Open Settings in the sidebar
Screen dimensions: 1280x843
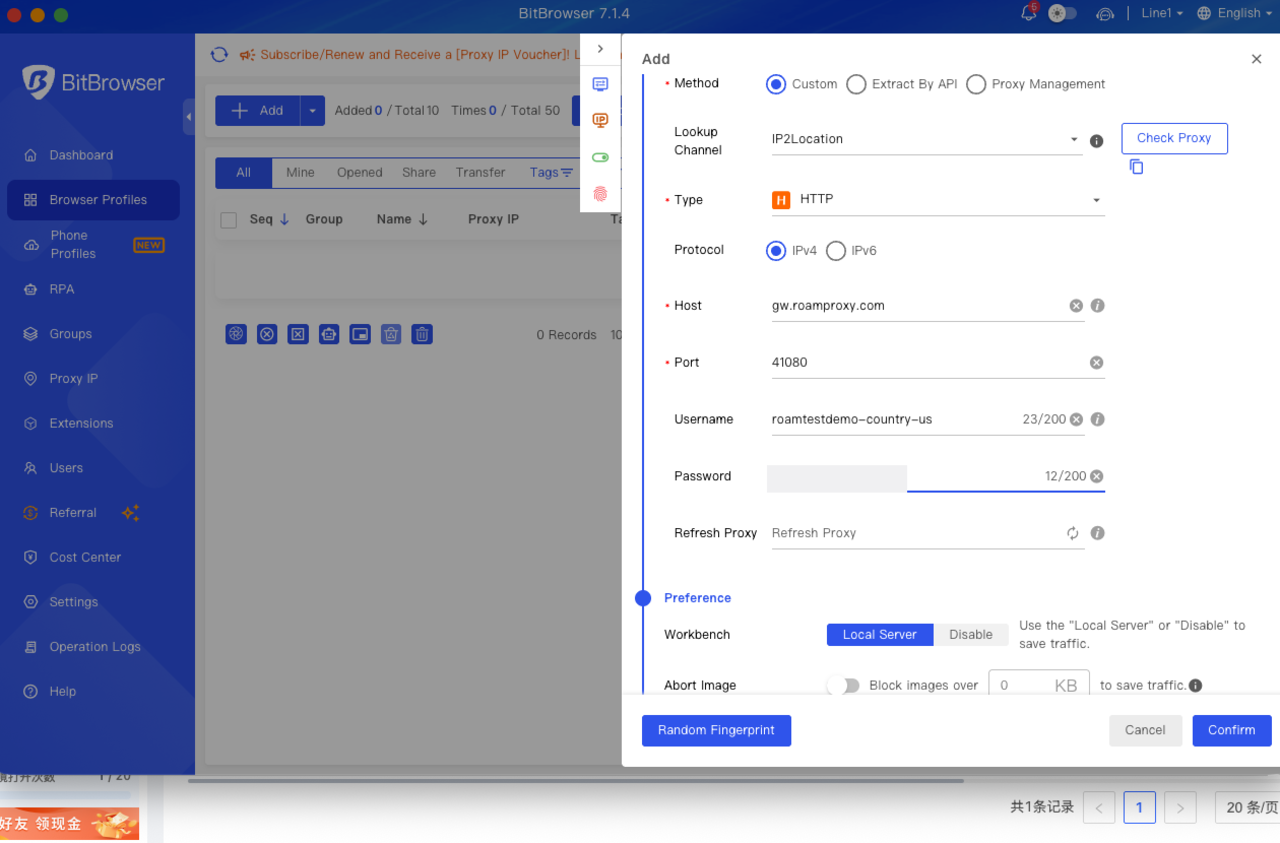click(94, 602)
